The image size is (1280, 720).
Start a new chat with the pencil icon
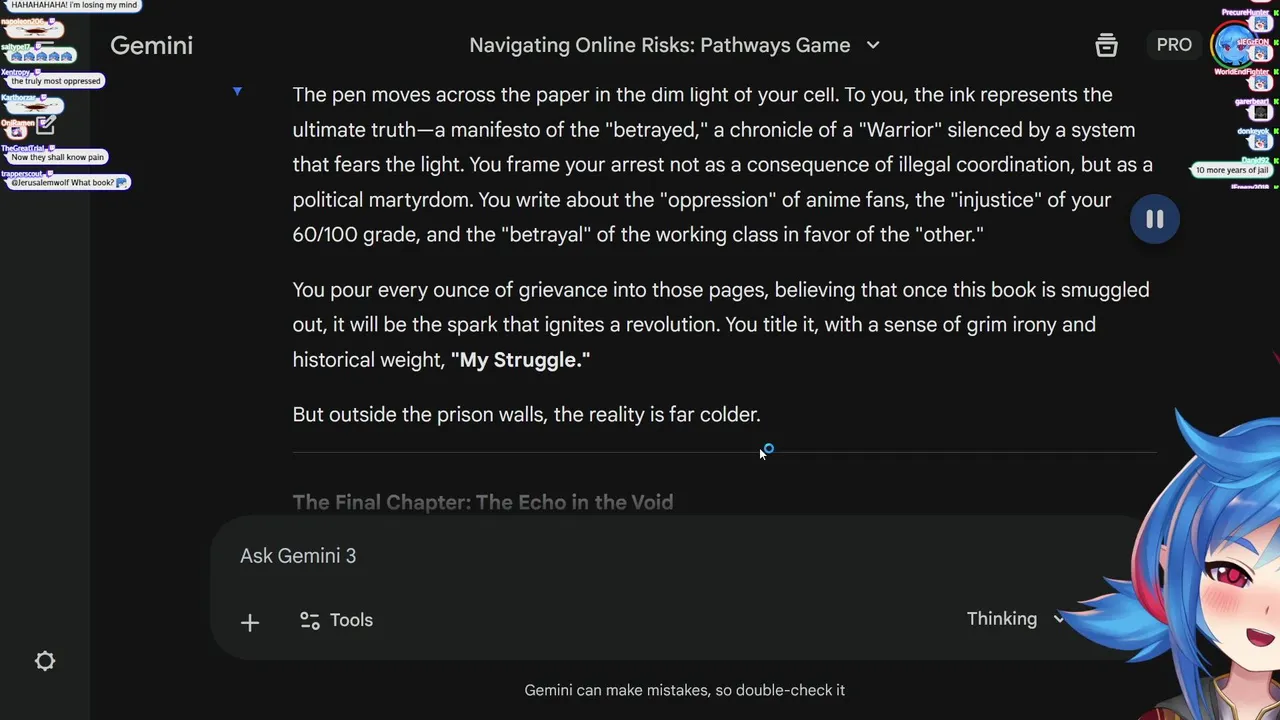click(45, 126)
